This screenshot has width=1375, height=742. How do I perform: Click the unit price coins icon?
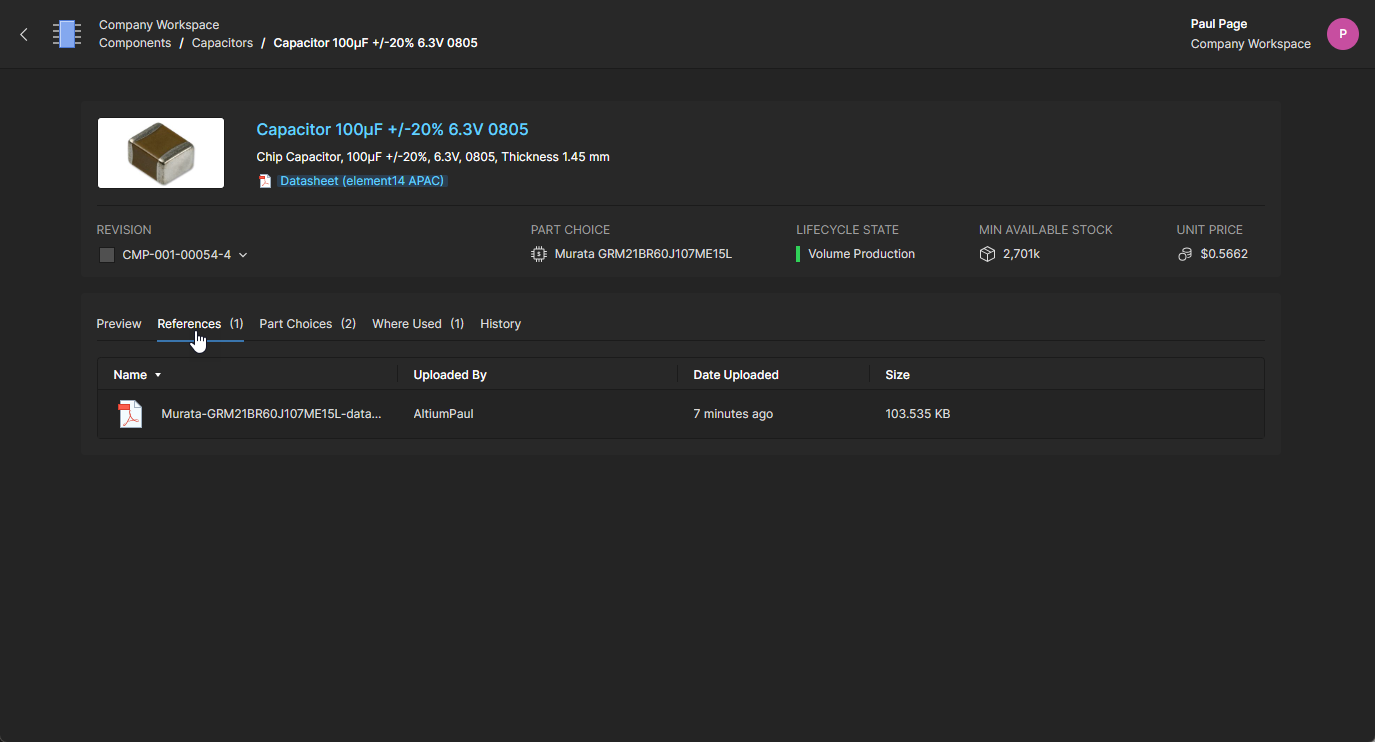[x=1185, y=254]
